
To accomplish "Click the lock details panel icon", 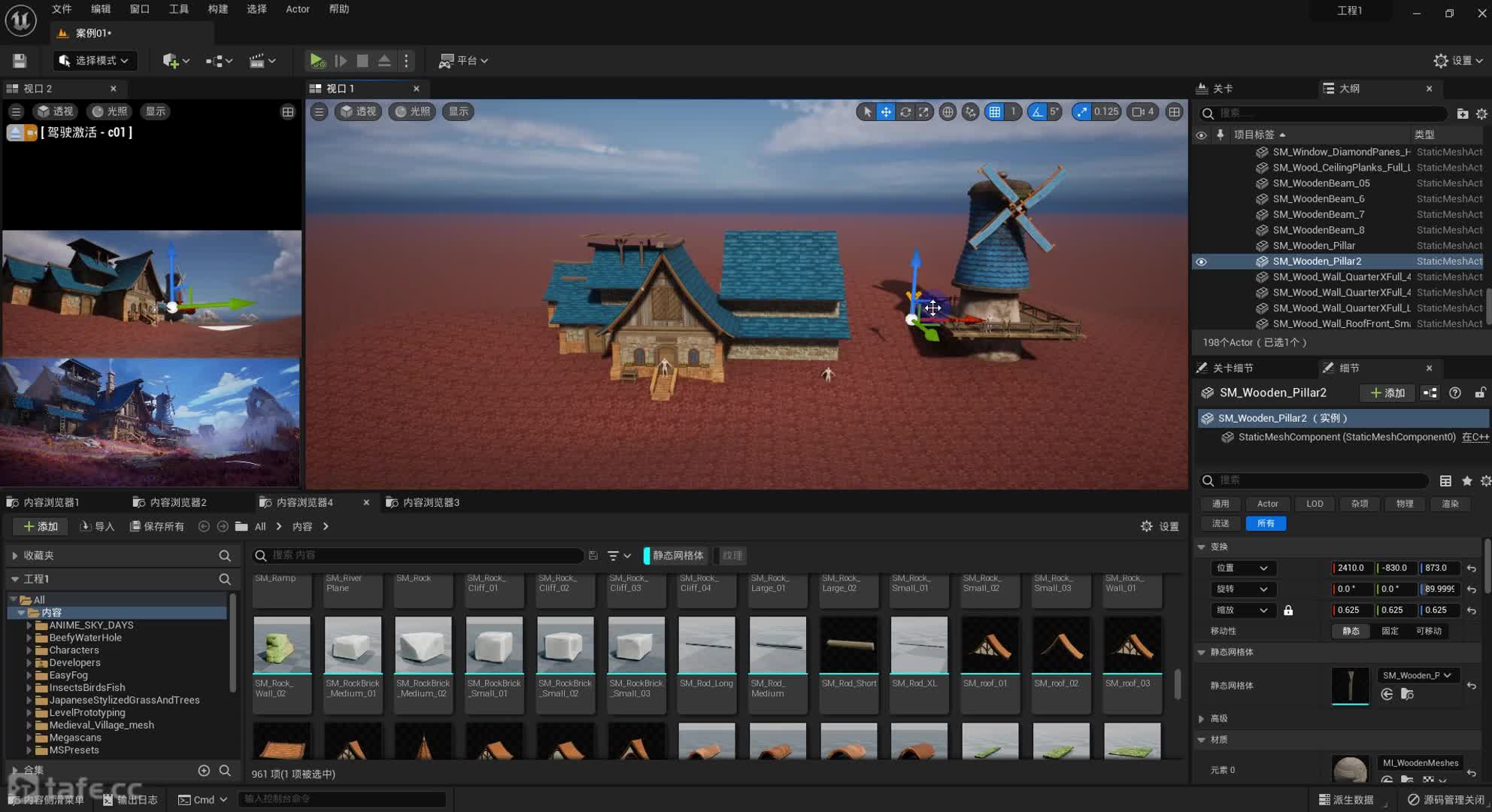I will coord(1479,392).
